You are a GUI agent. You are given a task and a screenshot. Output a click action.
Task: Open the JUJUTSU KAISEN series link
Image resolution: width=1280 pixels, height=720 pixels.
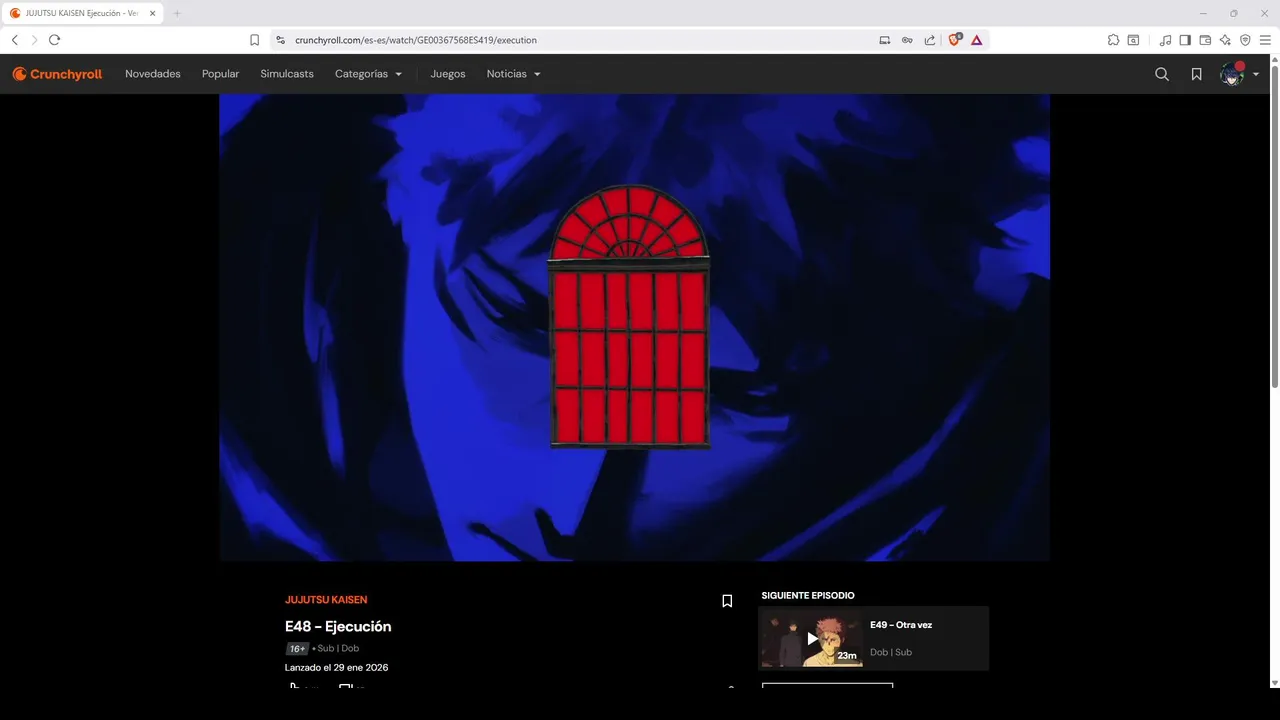tap(326, 600)
